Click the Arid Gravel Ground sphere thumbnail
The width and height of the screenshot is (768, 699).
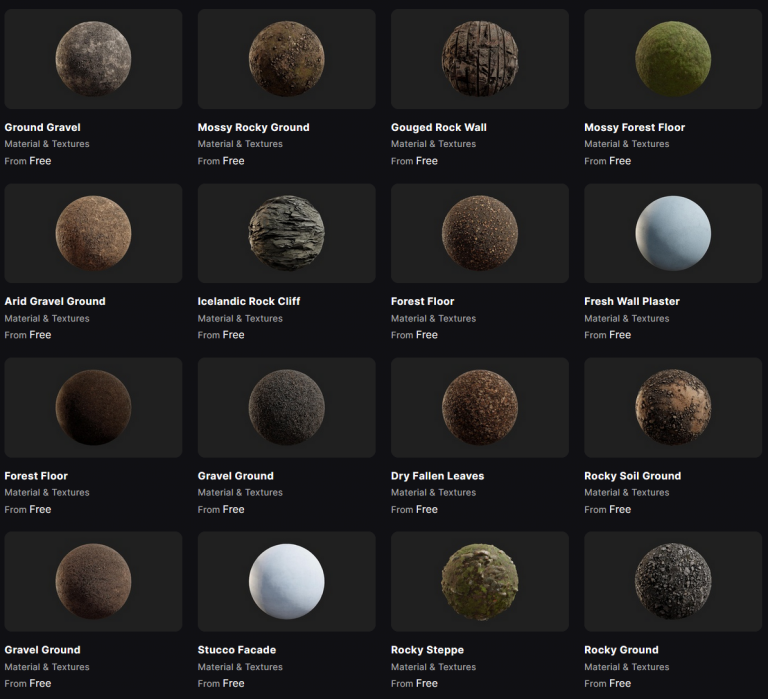(93, 233)
